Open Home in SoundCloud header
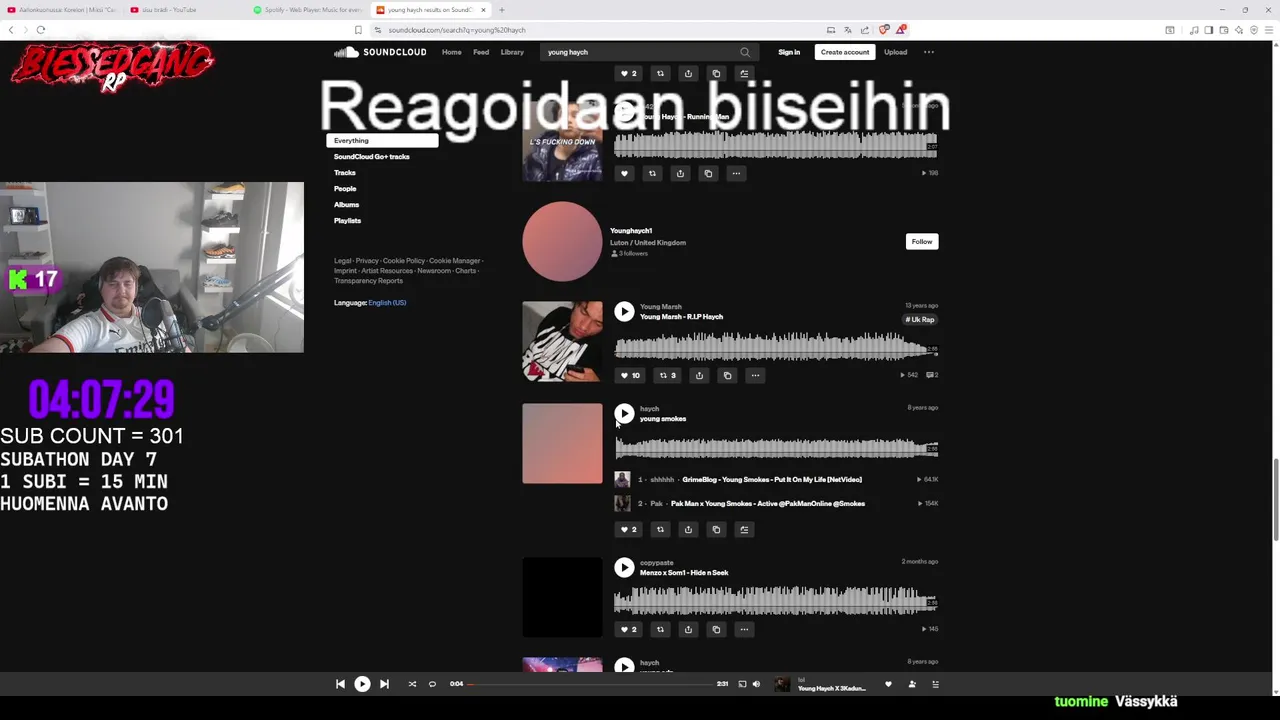The height and width of the screenshot is (720, 1280). (x=452, y=52)
